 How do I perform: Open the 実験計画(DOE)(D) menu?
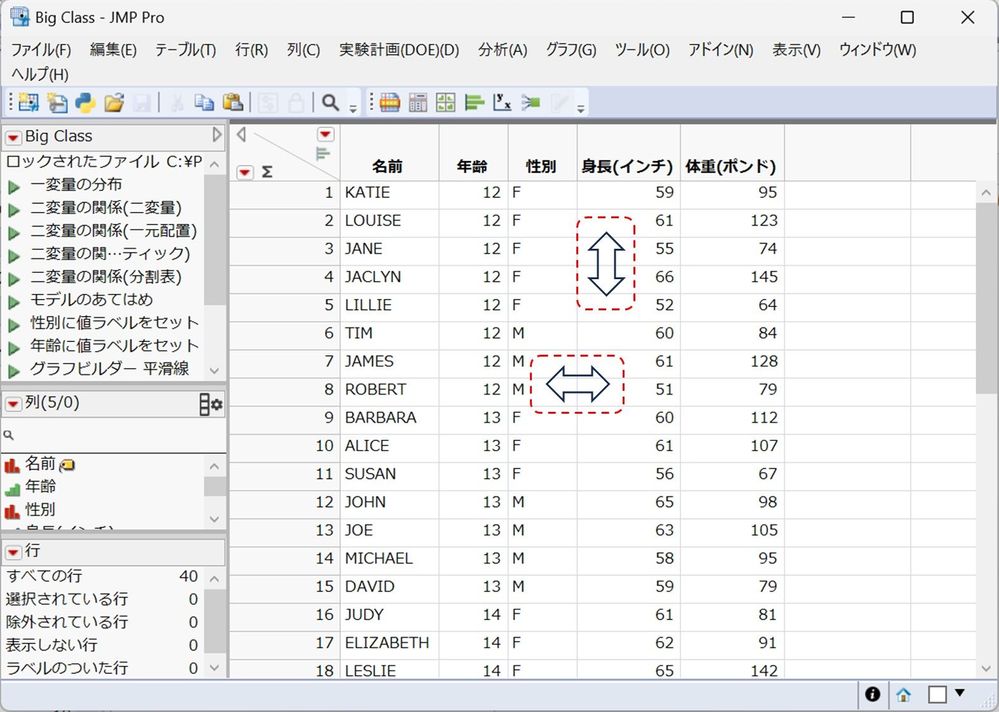click(x=399, y=50)
